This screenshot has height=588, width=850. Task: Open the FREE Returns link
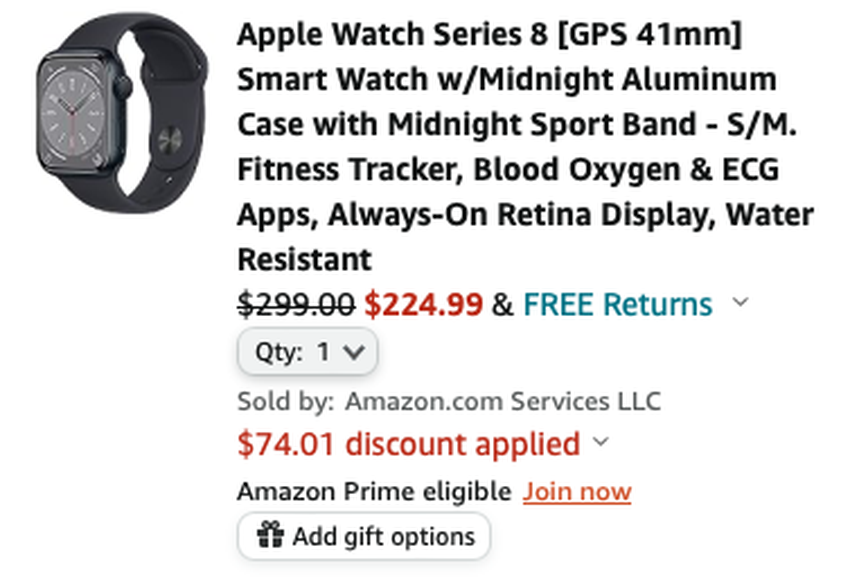pos(617,304)
